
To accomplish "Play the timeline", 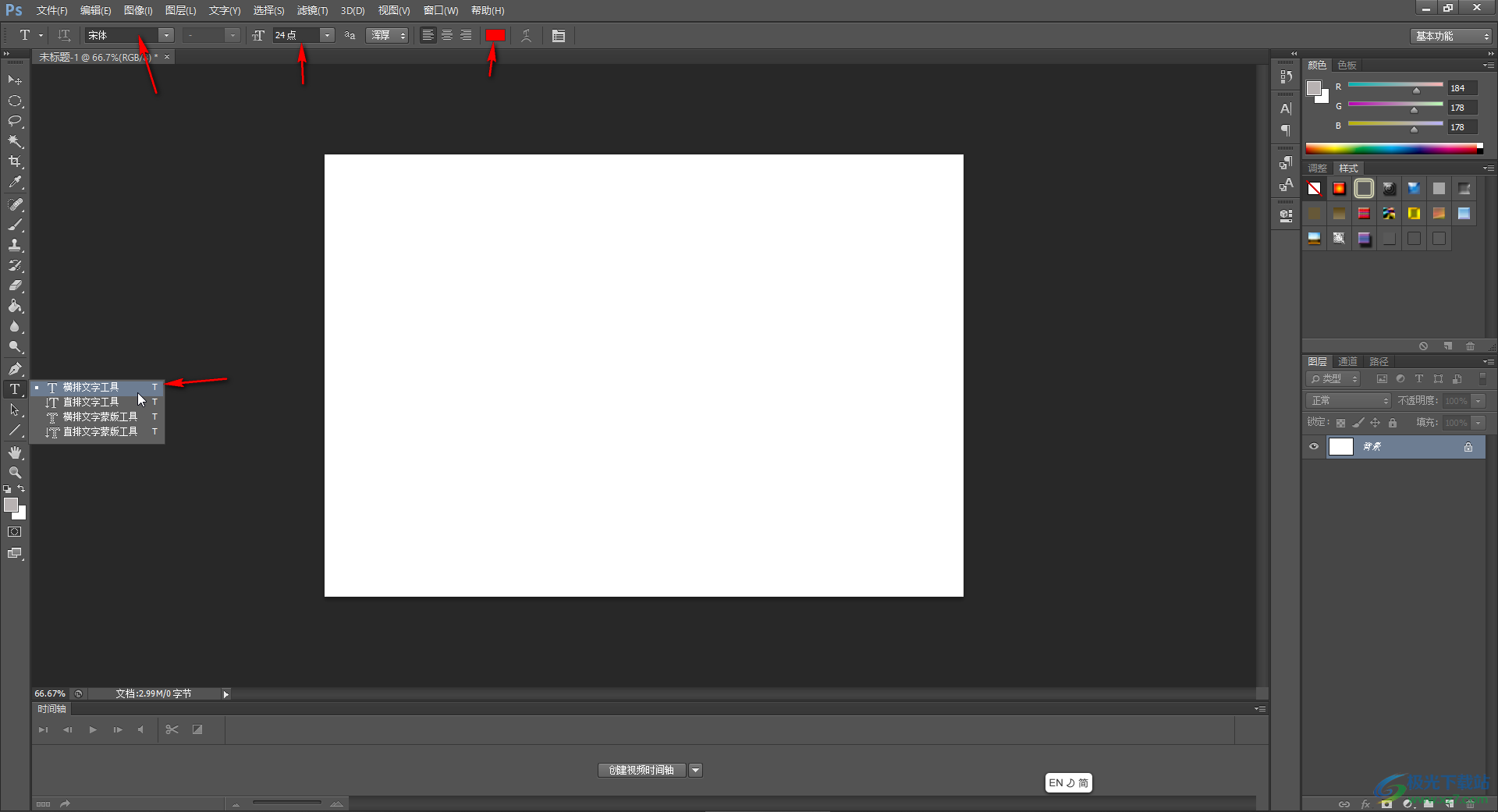I will (93, 730).
